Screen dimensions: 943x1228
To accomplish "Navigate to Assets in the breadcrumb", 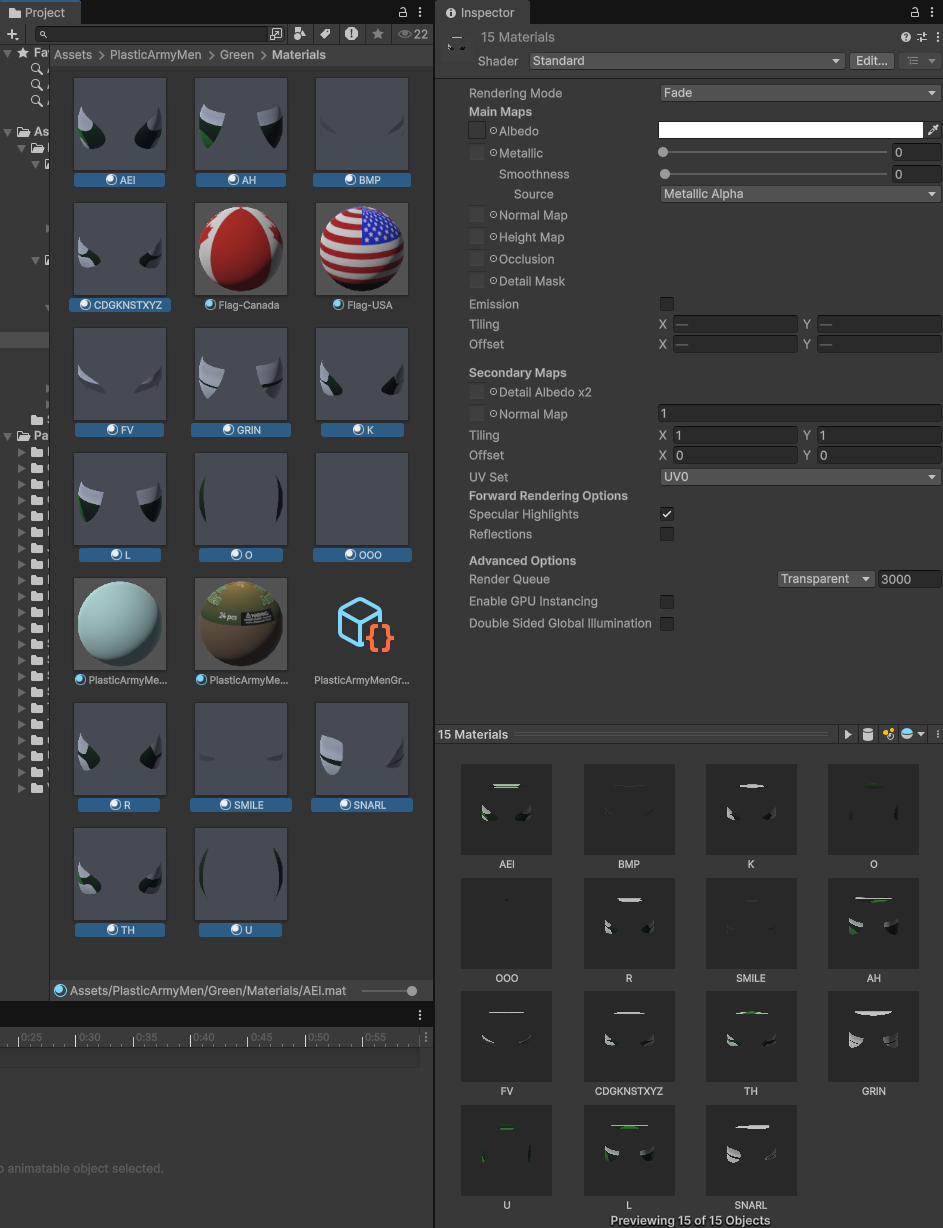I will coord(74,55).
